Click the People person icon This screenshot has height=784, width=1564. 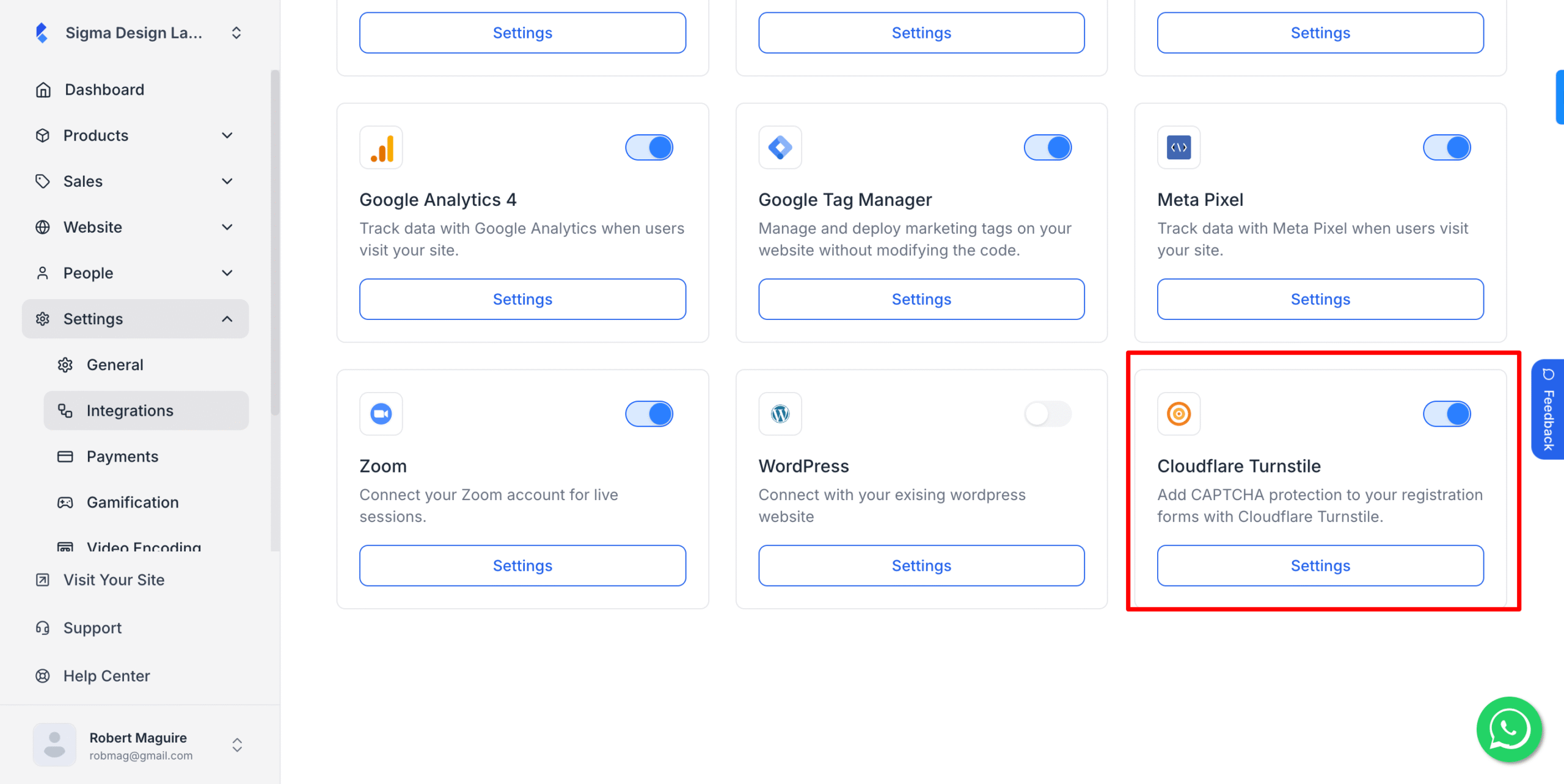coord(43,273)
